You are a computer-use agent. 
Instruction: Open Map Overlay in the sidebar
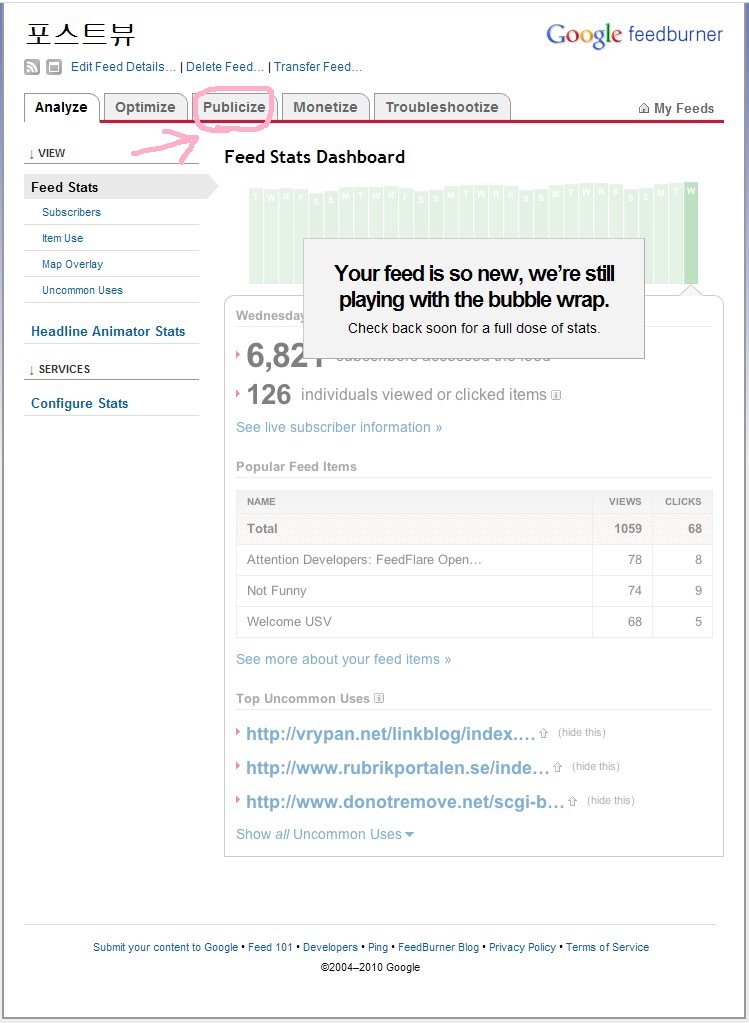click(x=72, y=264)
